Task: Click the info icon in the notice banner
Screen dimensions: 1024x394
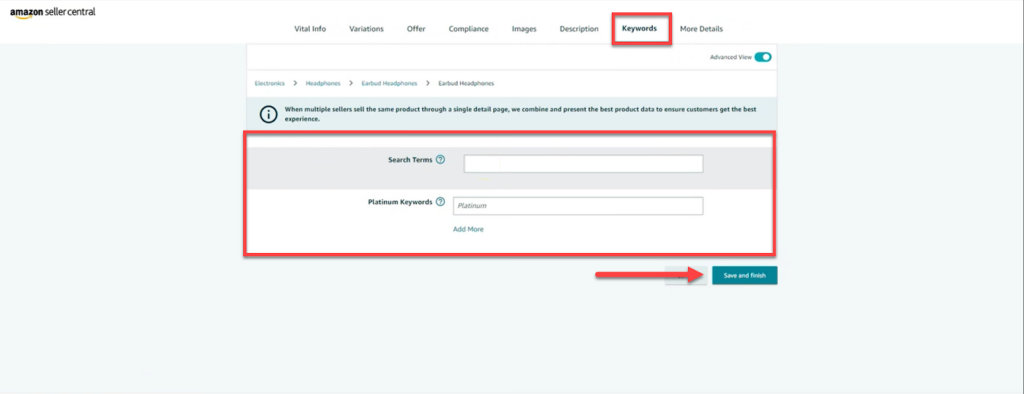Action: coord(268,114)
